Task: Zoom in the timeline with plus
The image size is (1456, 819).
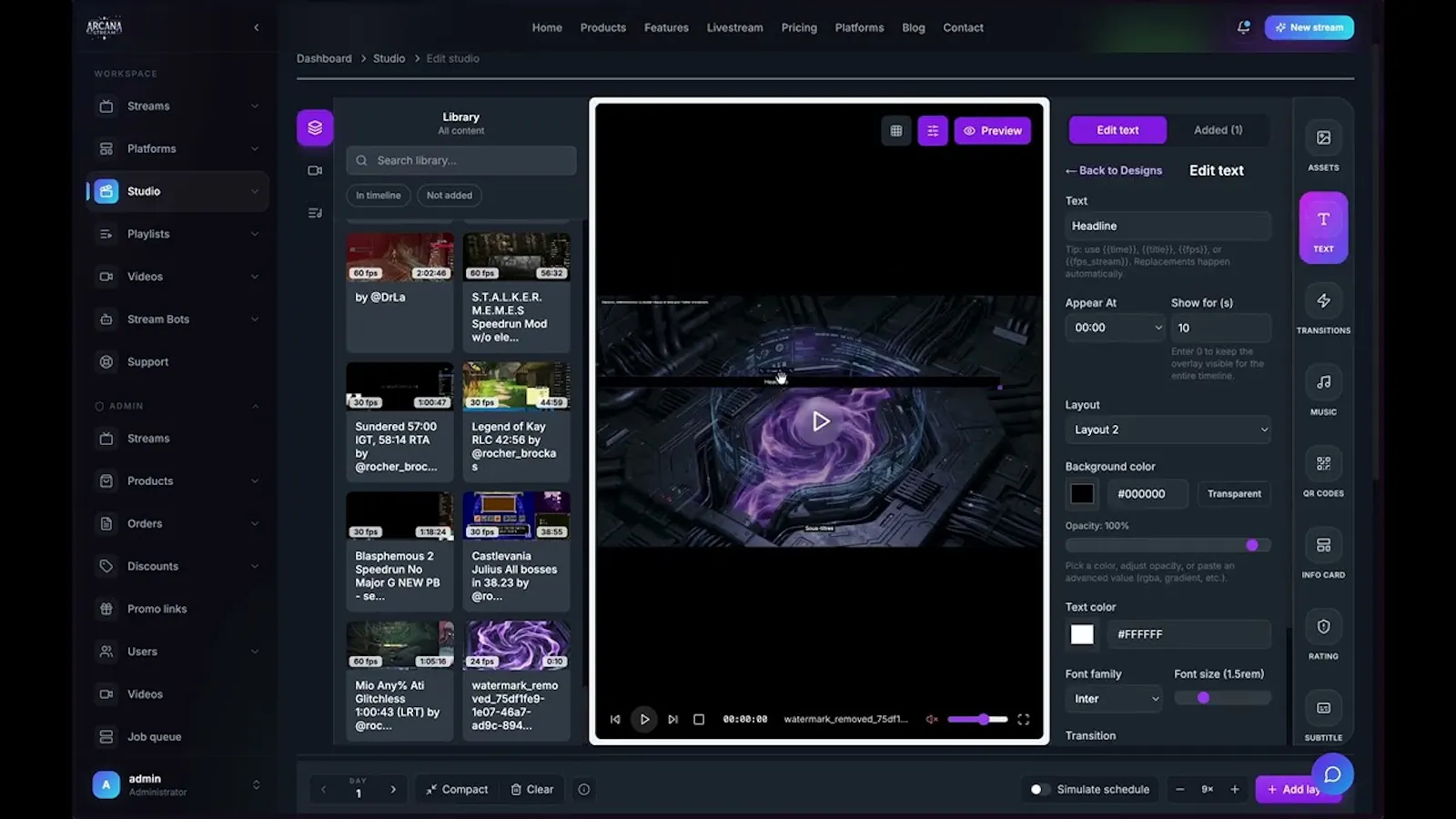Action: coord(1235,789)
